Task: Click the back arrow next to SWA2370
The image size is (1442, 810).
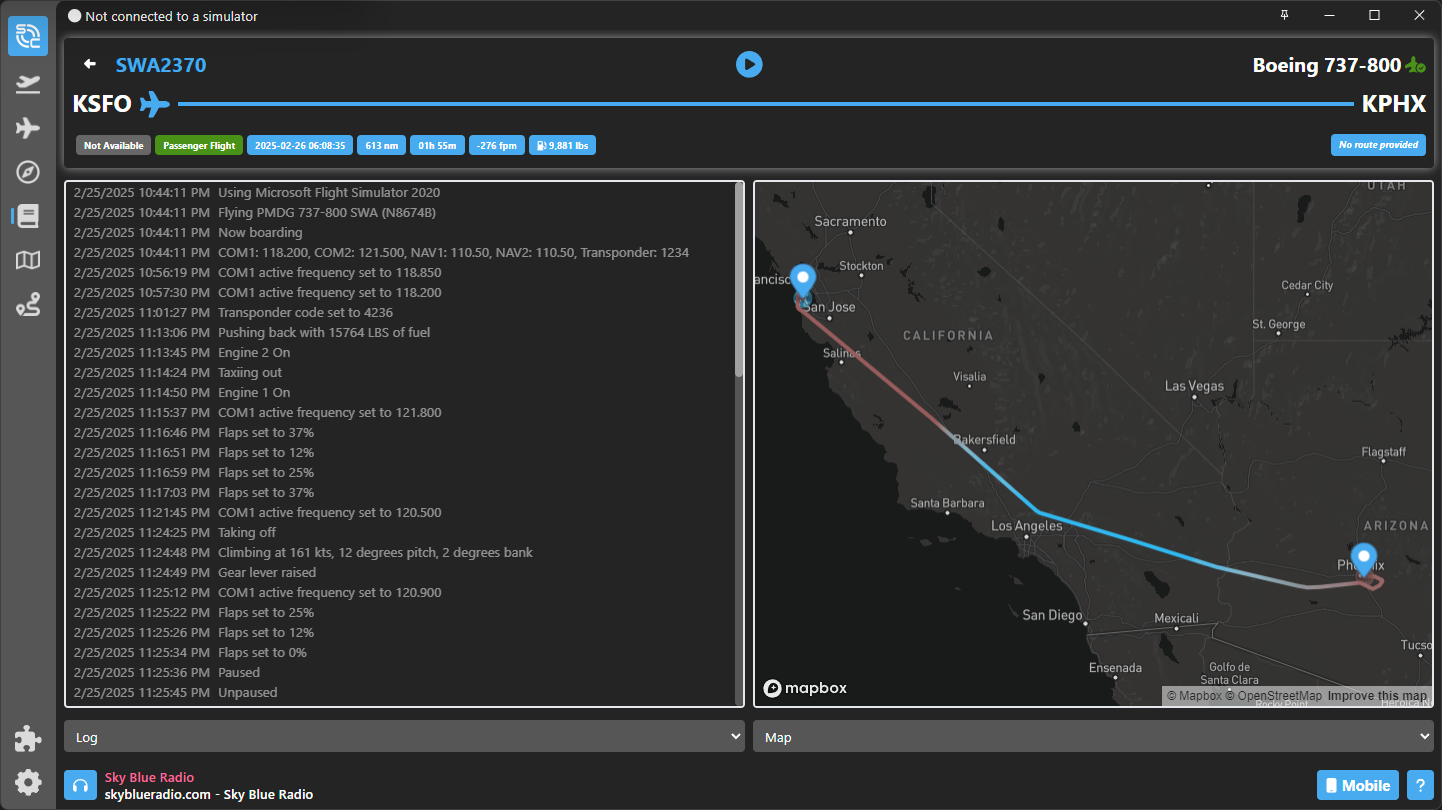Action: 90,65
